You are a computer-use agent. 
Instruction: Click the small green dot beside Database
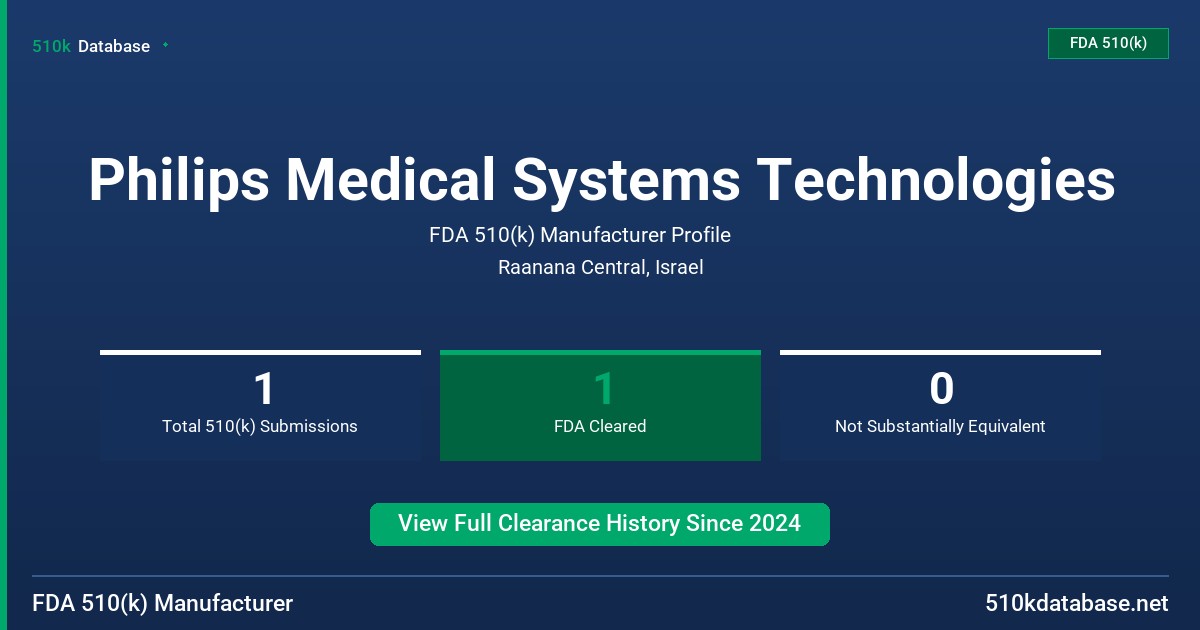(x=165, y=45)
